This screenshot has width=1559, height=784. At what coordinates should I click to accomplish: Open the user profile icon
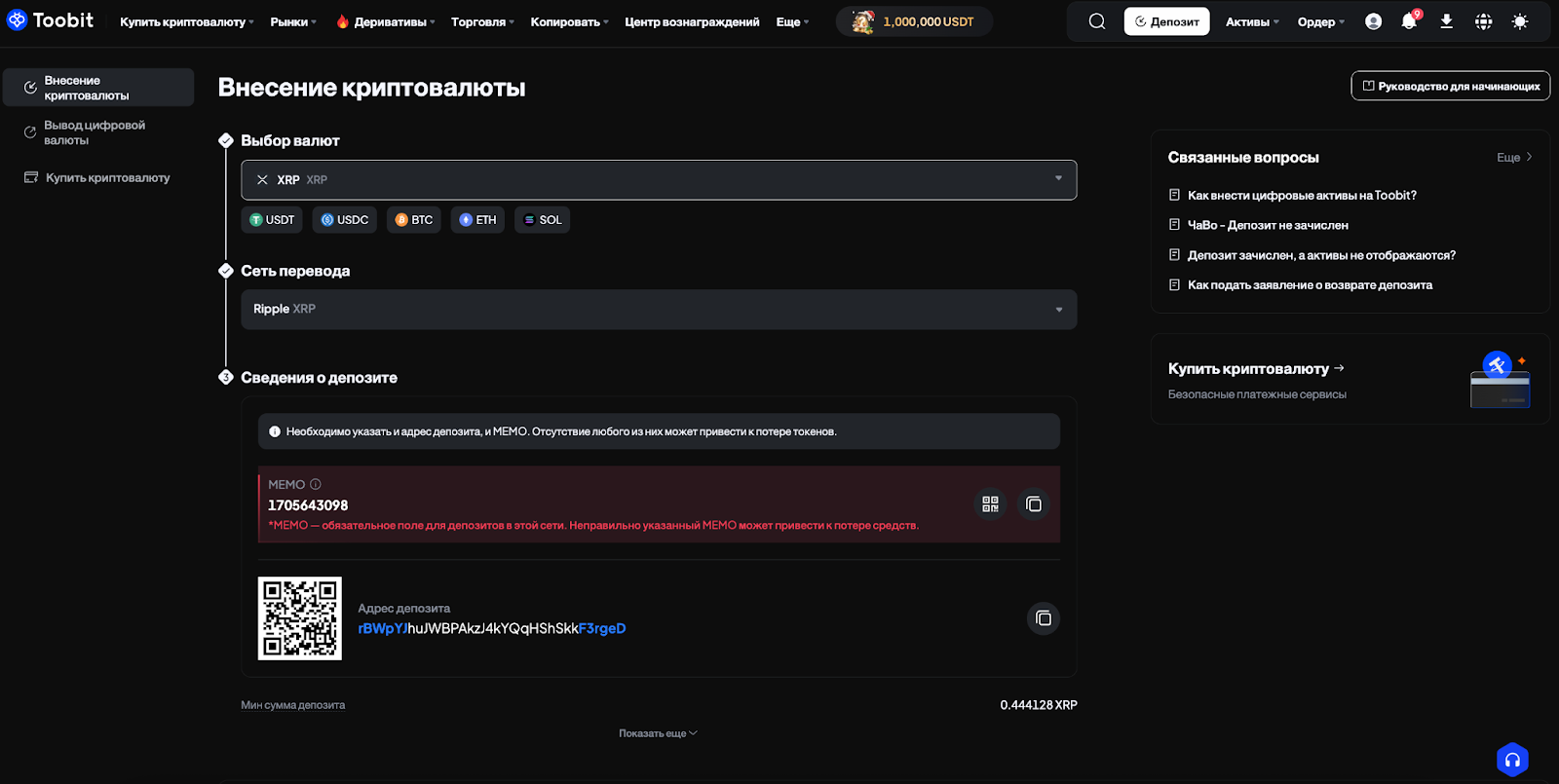1373,21
